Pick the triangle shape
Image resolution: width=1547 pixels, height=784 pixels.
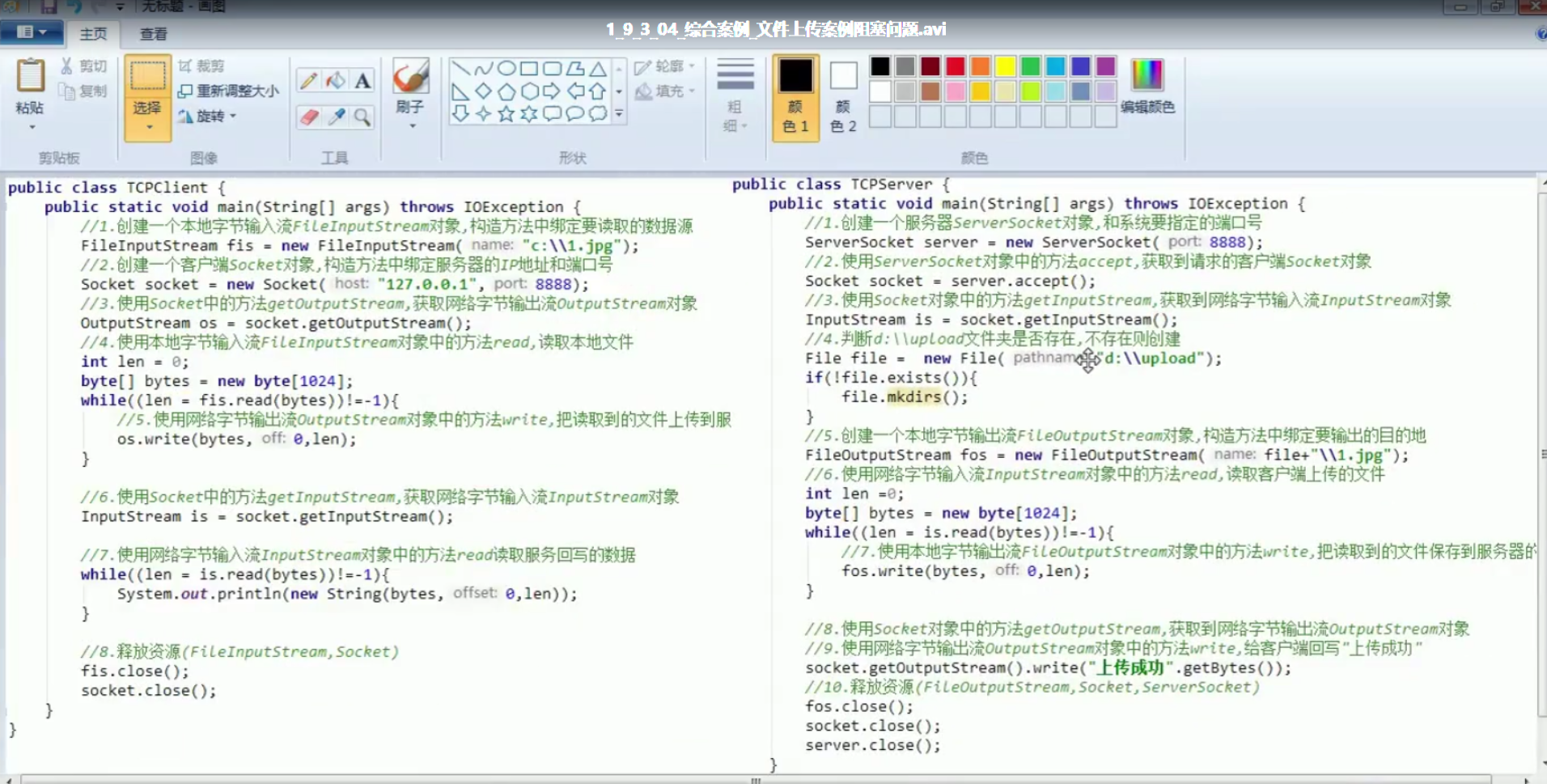(597, 68)
